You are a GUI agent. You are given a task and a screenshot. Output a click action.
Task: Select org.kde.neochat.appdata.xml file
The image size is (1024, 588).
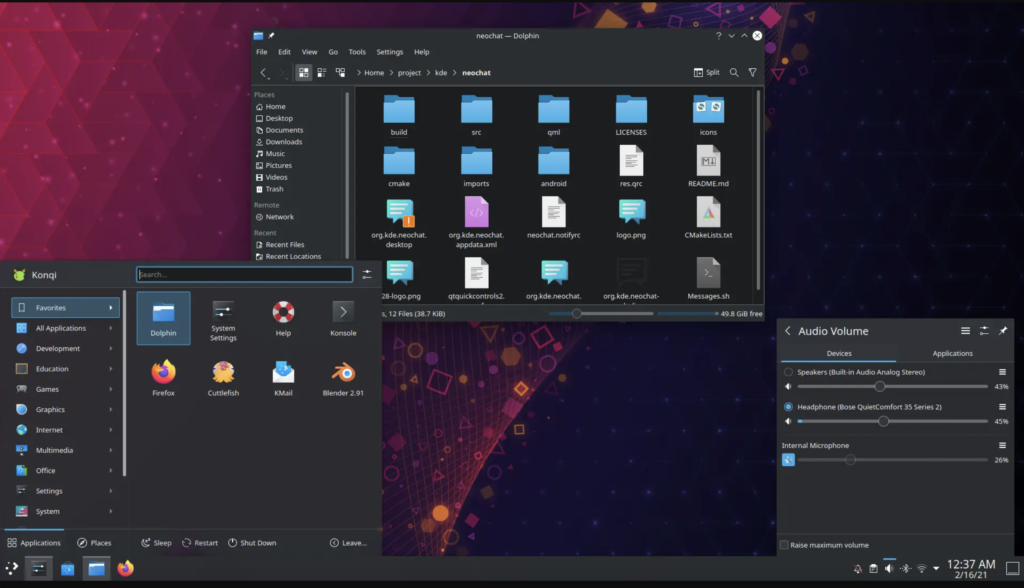pyautogui.click(x=477, y=222)
